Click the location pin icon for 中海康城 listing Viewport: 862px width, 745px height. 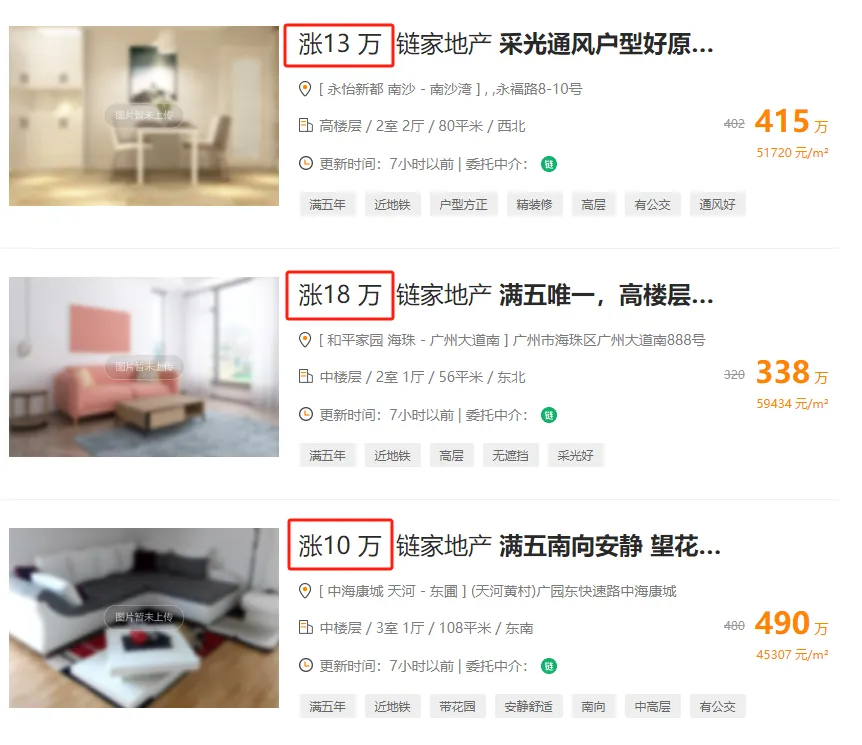[305, 591]
